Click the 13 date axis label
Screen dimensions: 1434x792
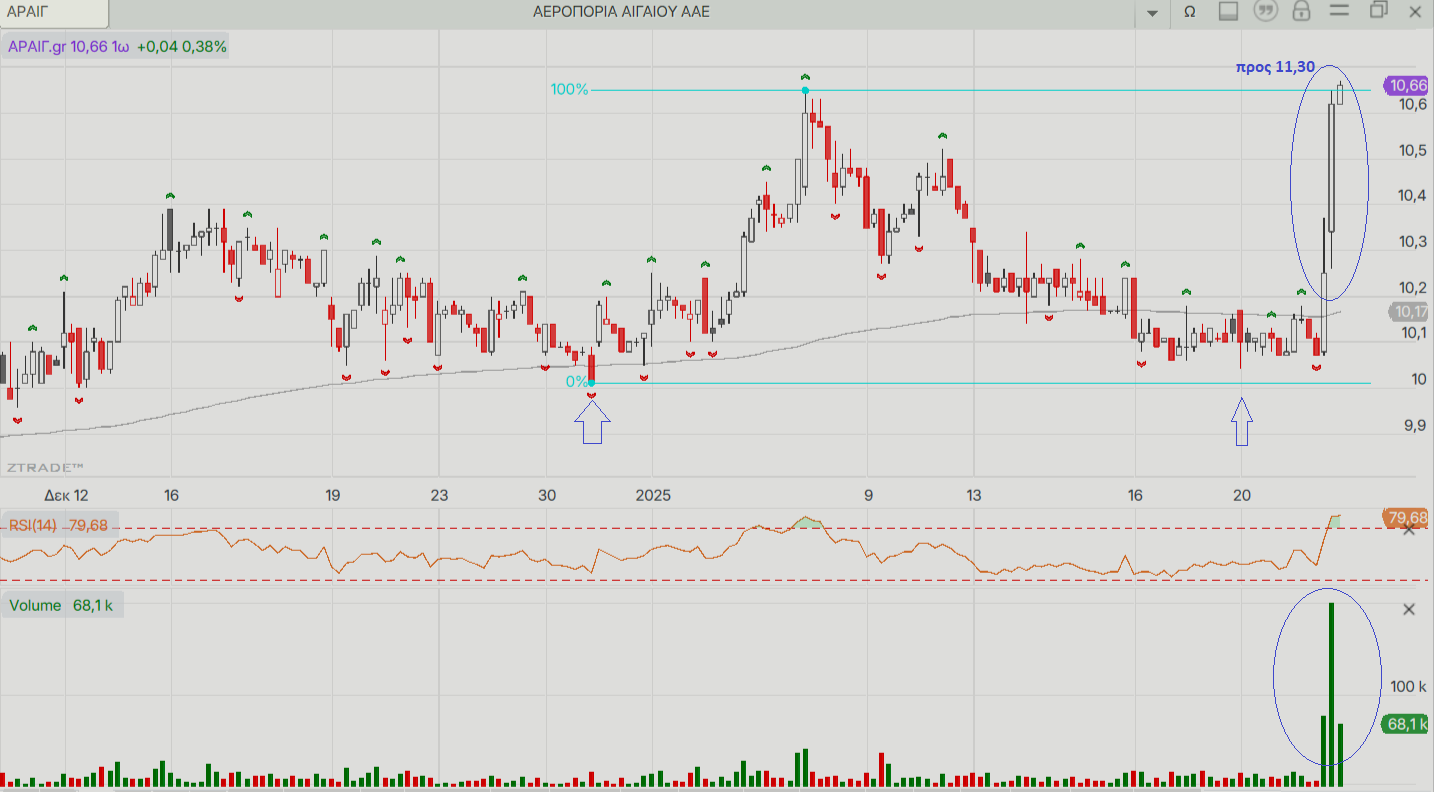[974, 495]
